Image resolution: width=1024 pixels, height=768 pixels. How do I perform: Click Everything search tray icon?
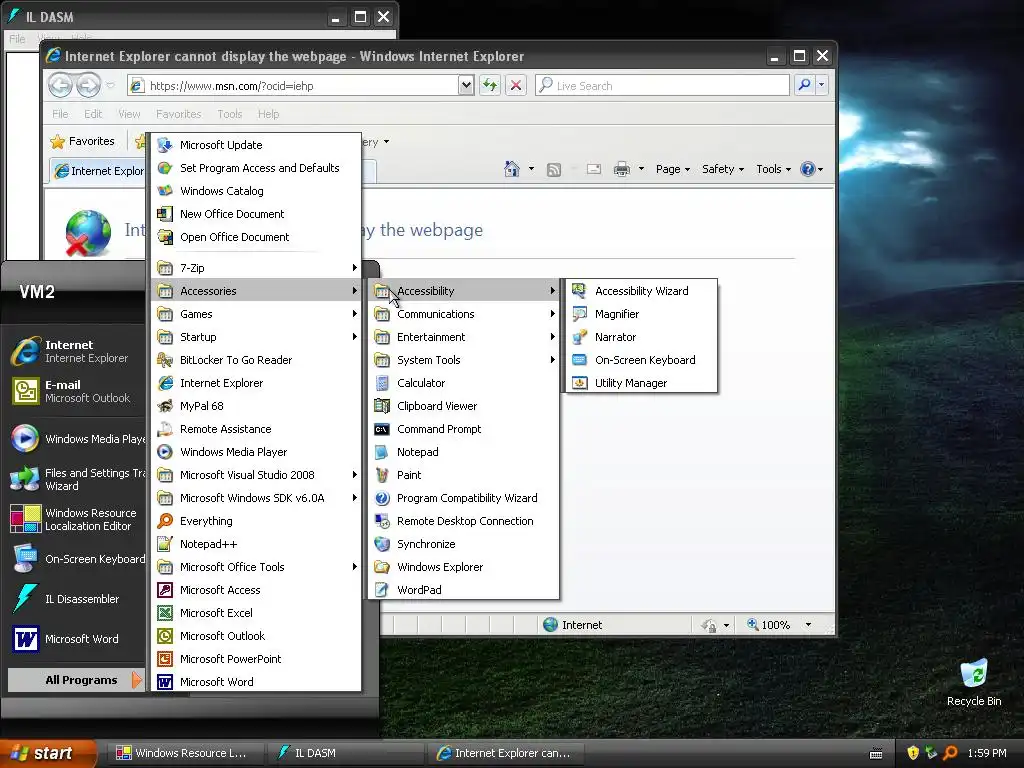click(x=950, y=753)
